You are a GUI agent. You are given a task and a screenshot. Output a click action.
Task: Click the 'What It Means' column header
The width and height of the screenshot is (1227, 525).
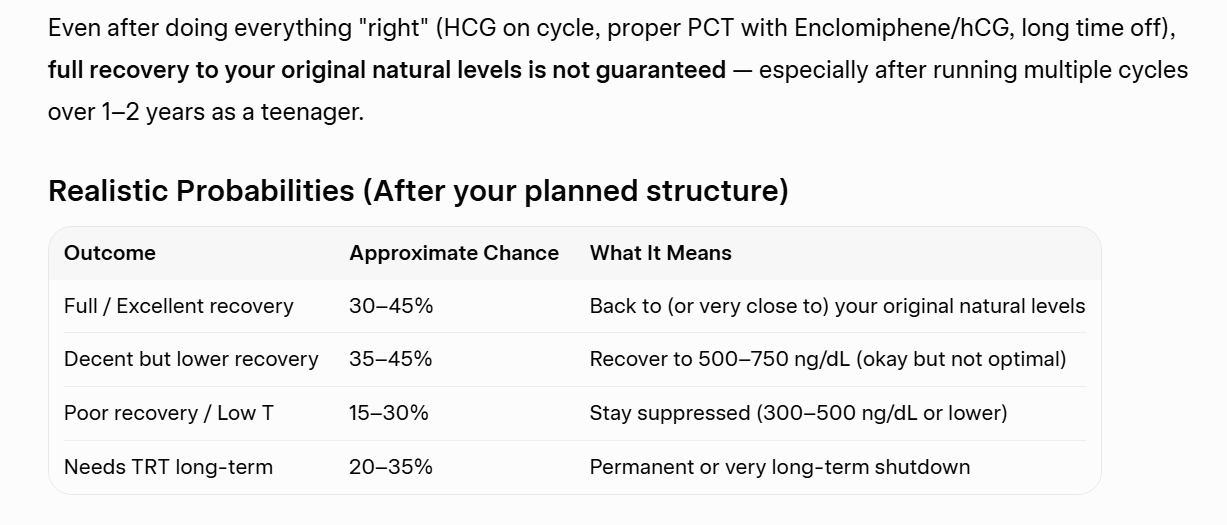661,253
